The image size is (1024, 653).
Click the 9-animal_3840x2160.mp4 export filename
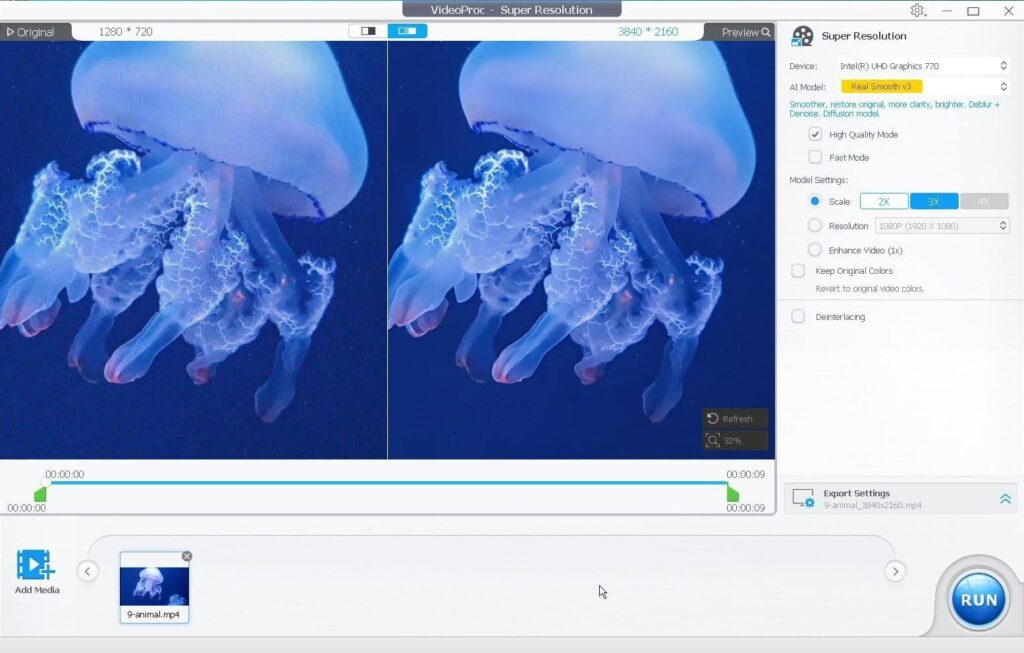coord(872,505)
